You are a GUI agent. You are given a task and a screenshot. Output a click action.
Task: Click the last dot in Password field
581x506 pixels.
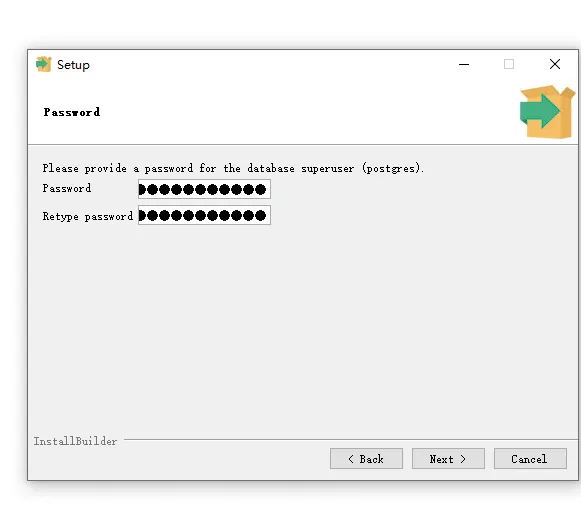[260, 190]
